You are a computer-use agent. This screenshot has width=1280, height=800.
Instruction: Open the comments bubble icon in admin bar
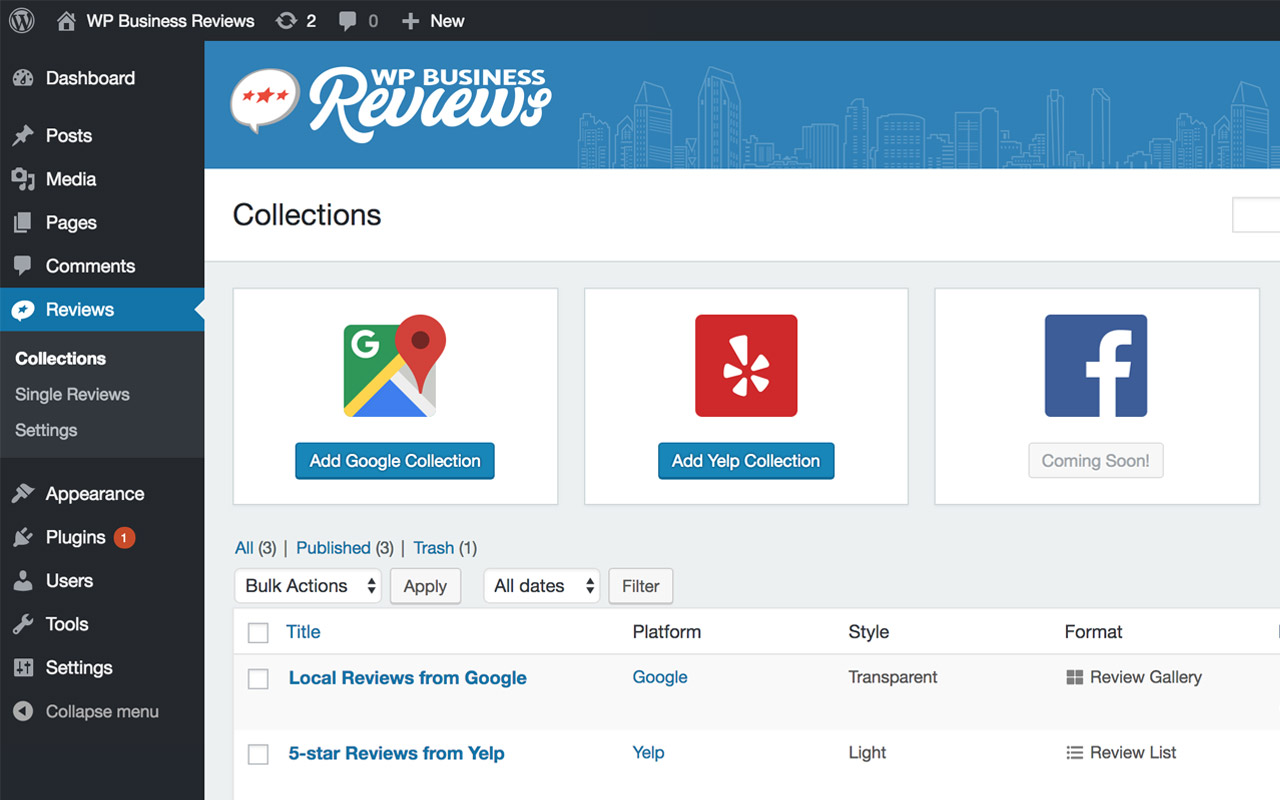347,20
